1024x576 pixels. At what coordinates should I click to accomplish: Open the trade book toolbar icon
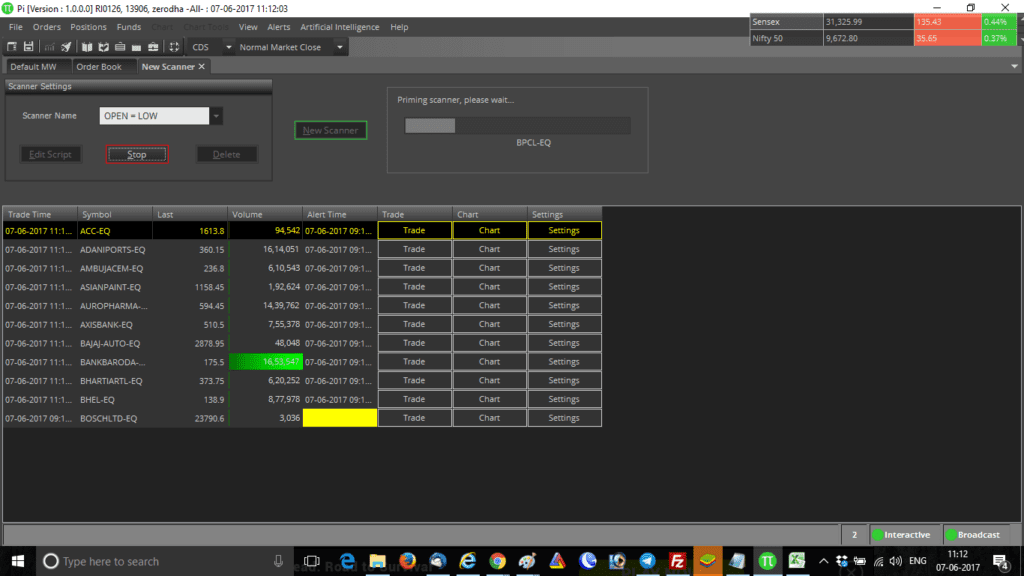tap(104, 46)
